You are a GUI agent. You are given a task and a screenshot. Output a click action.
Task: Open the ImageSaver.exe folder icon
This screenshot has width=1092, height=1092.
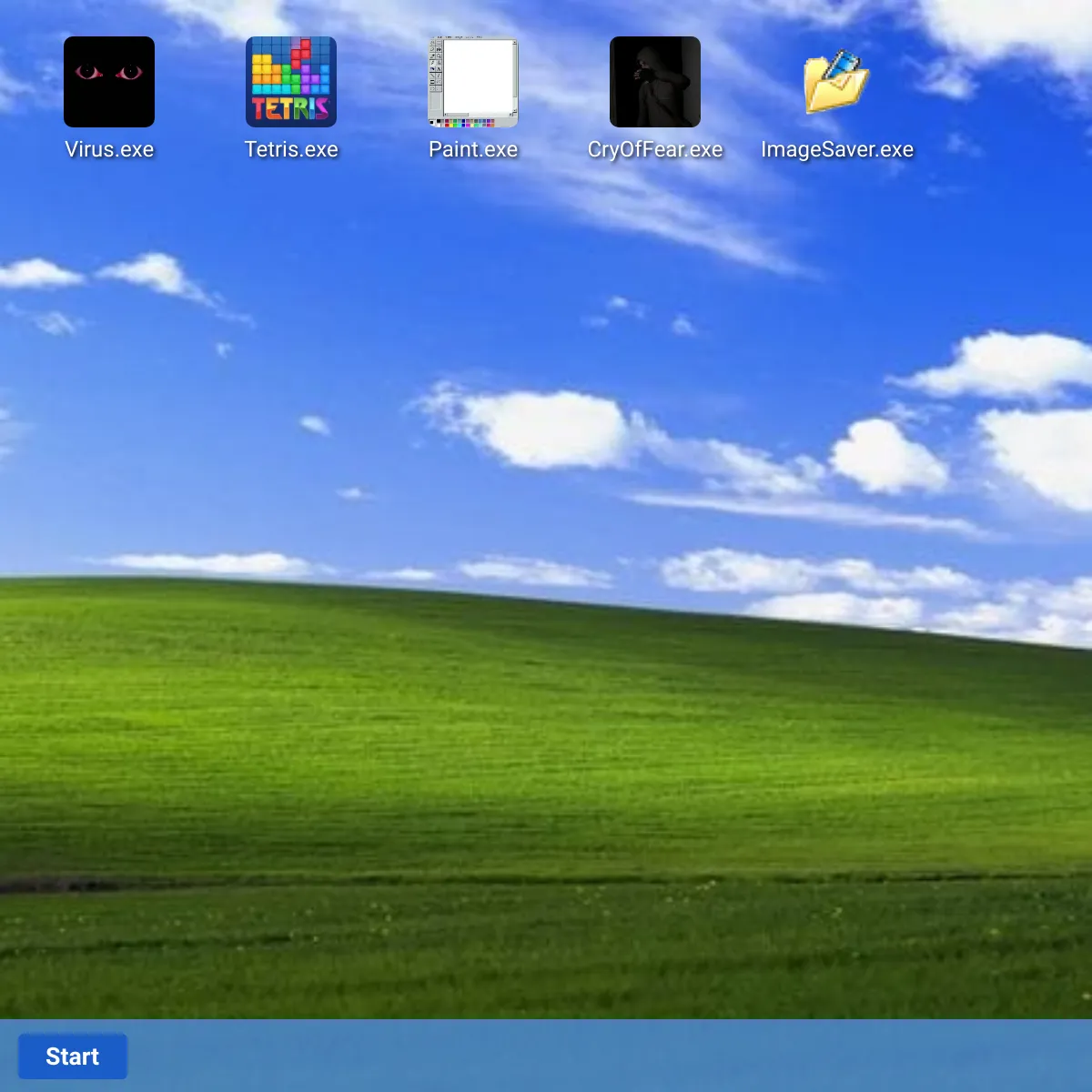(x=837, y=82)
